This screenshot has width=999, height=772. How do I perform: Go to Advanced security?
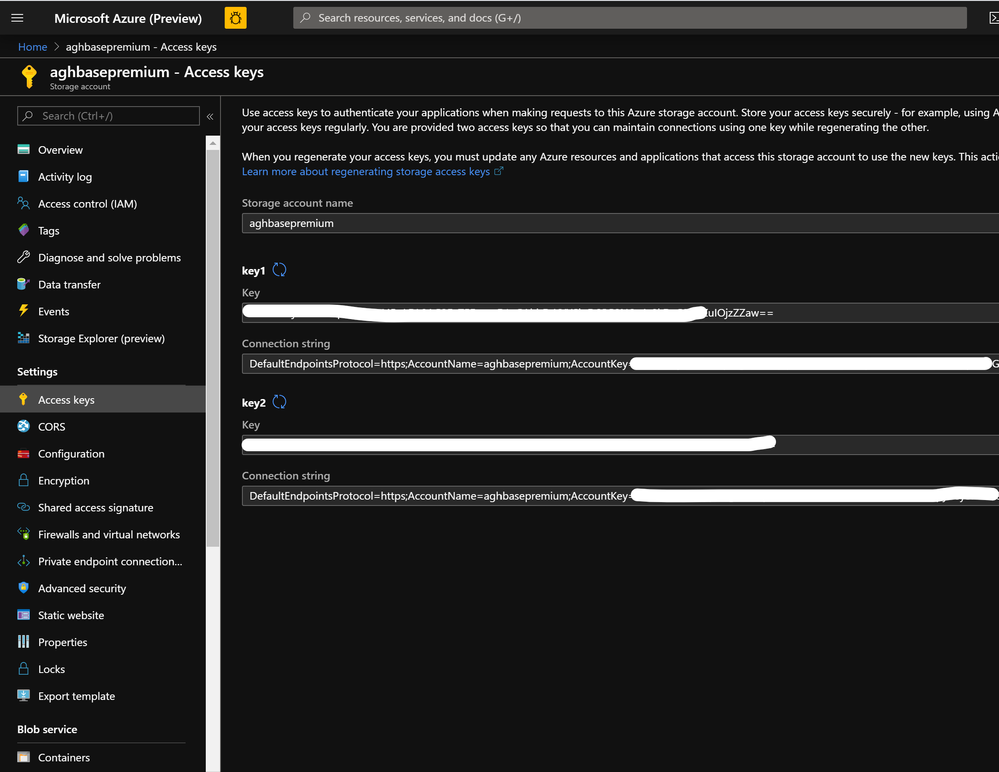click(102, 588)
